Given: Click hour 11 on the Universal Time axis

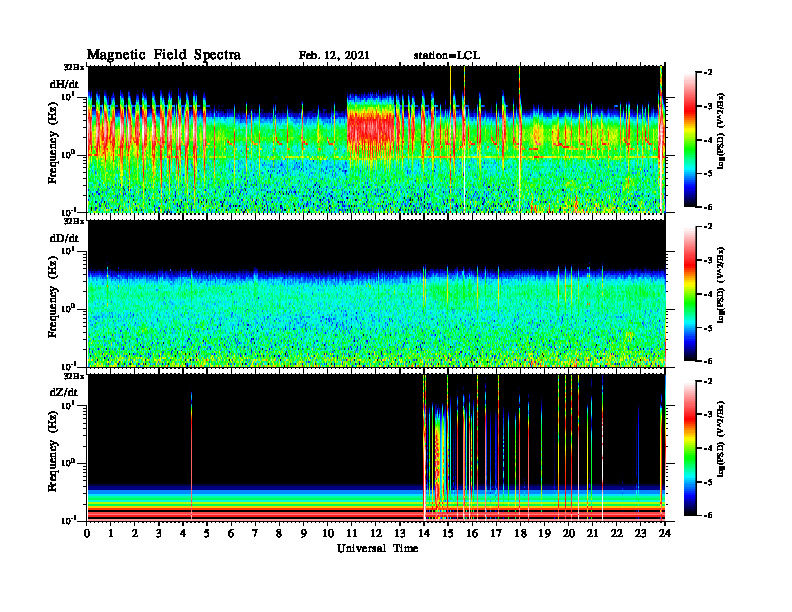Looking at the screenshot, I should click(352, 534).
